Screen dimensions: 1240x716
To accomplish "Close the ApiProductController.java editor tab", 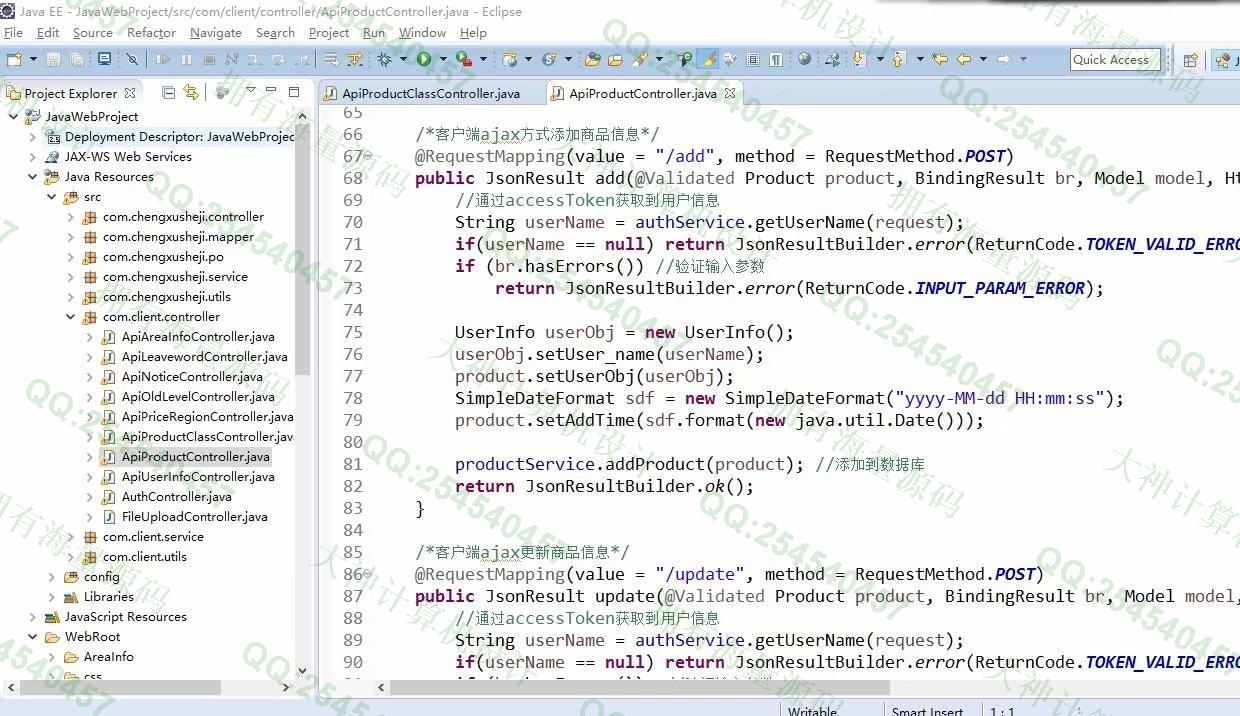I will [x=730, y=93].
